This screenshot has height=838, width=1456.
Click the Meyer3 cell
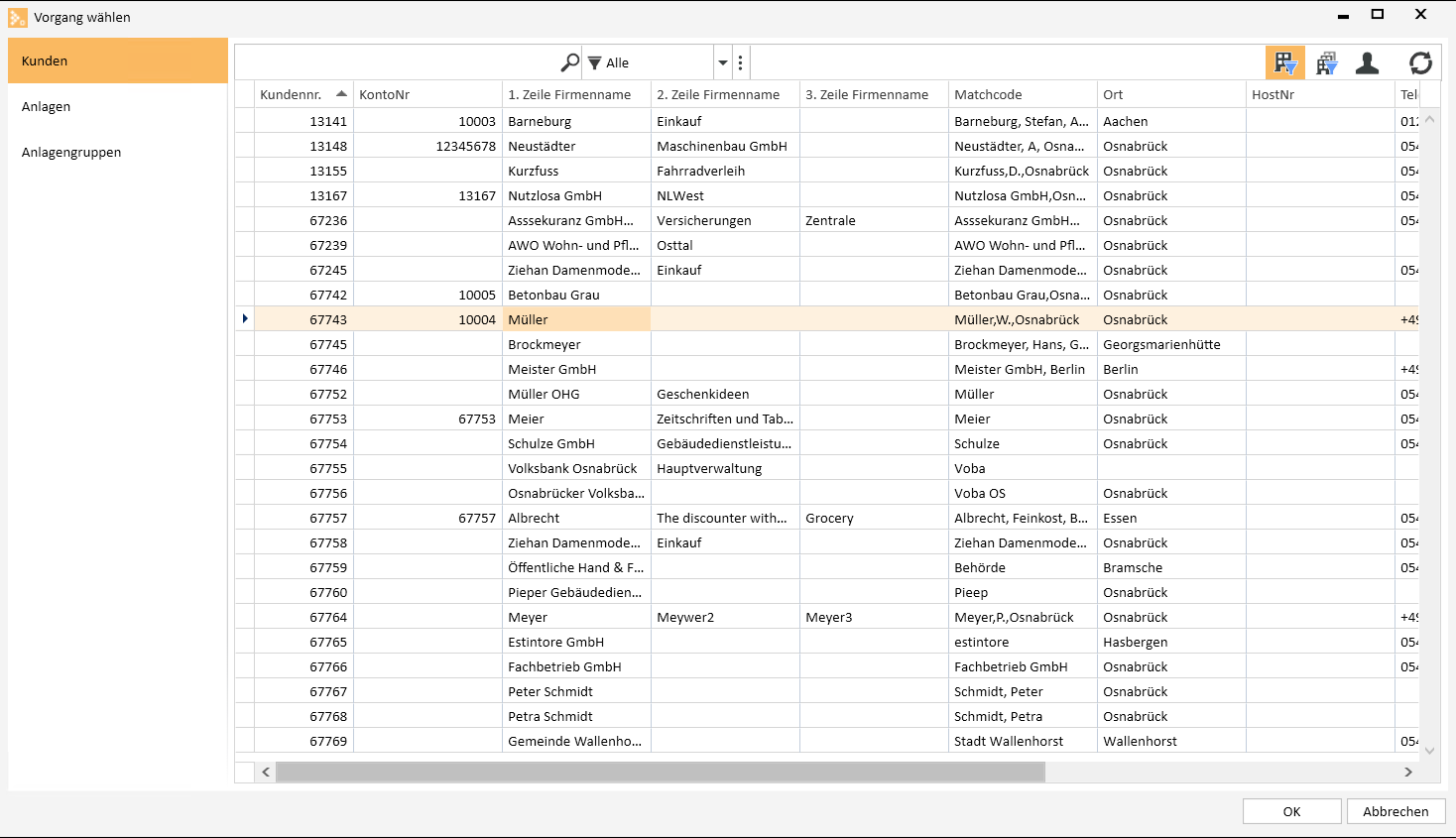874,617
